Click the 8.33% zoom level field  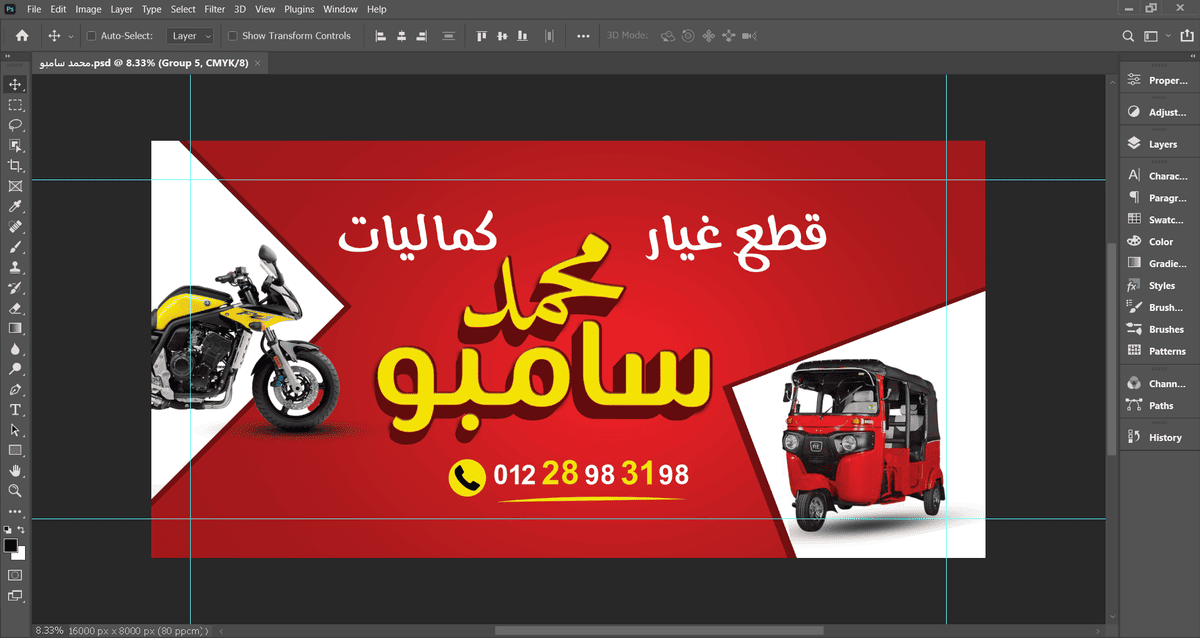pyautogui.click(x=50, y=631)
